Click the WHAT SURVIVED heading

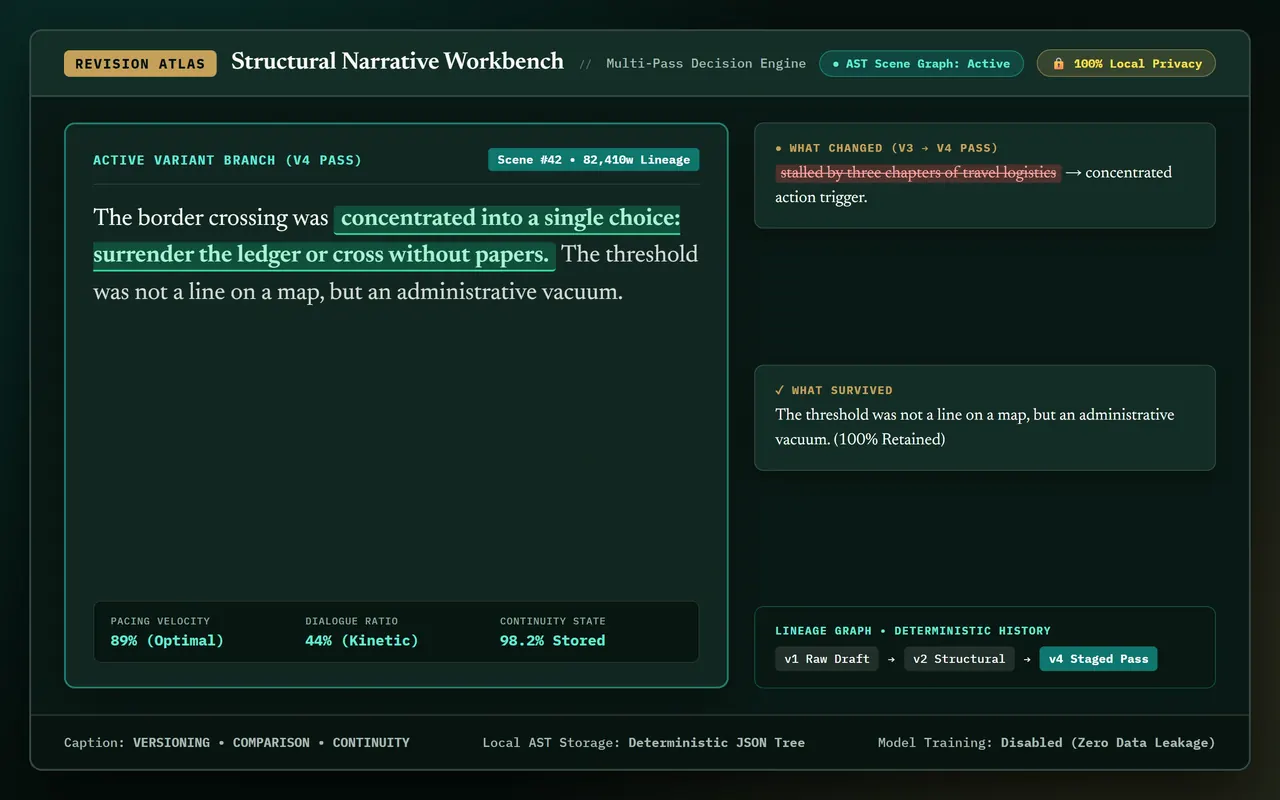coord(833,390)
